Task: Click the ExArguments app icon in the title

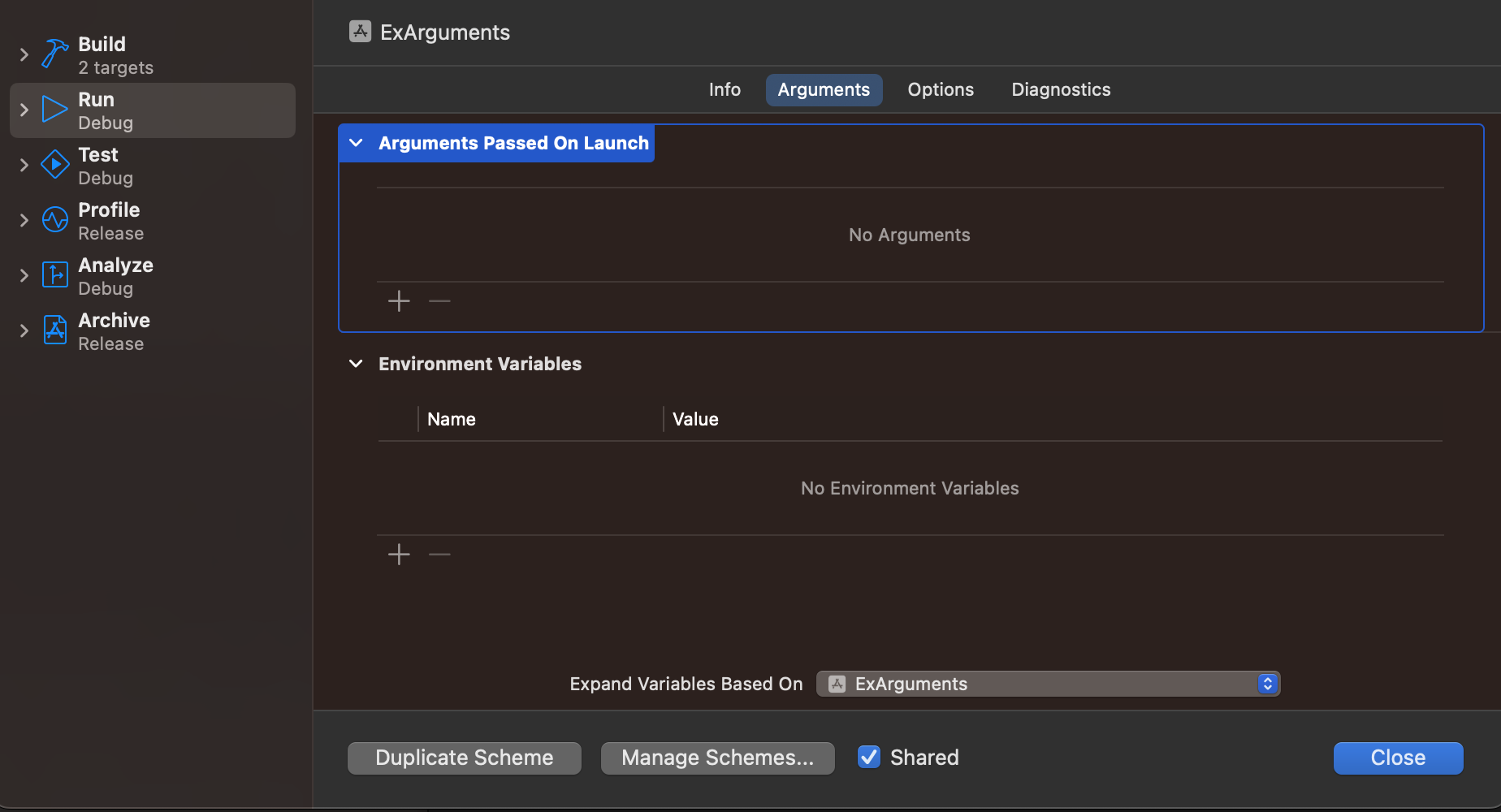Action: pos(360,32)
